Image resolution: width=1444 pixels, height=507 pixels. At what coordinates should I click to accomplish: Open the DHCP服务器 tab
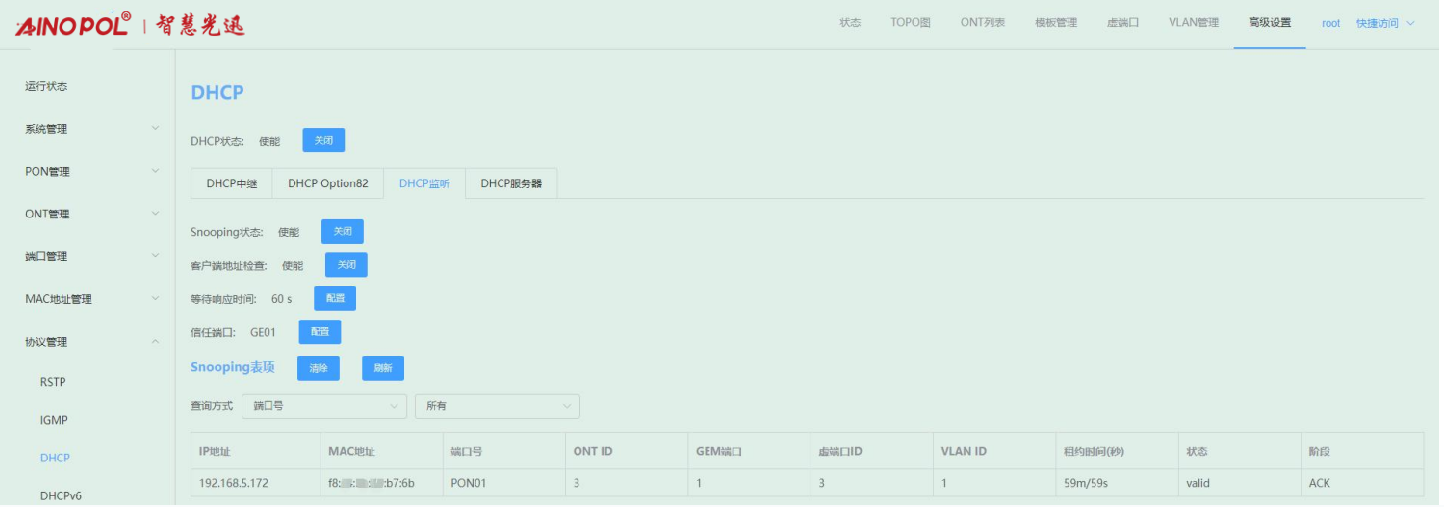pyautogui.click(x=511, y=184)
